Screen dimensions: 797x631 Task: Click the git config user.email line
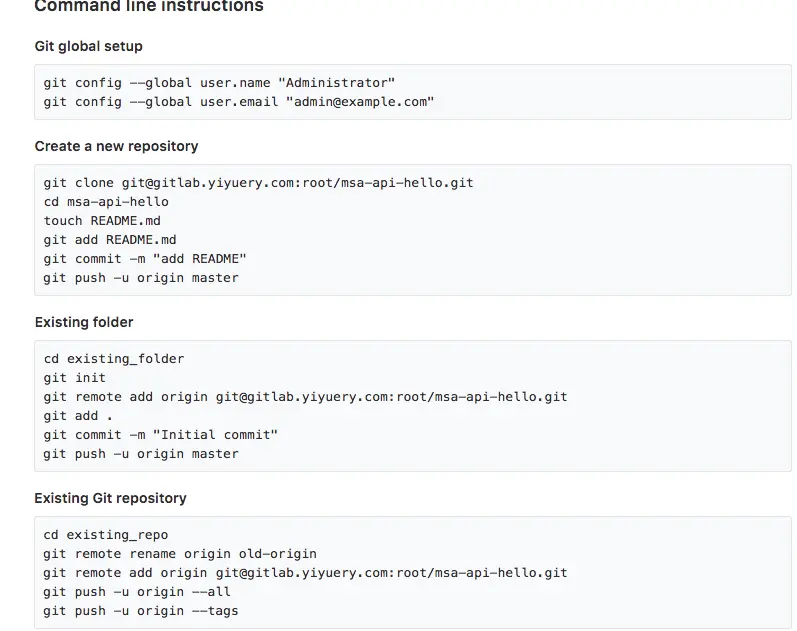point(239,102)
